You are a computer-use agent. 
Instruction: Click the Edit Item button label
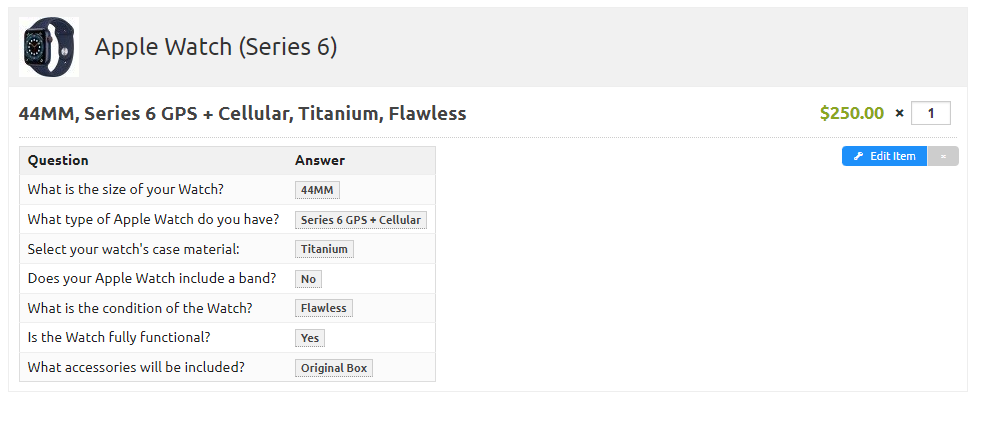pos(892,156)
